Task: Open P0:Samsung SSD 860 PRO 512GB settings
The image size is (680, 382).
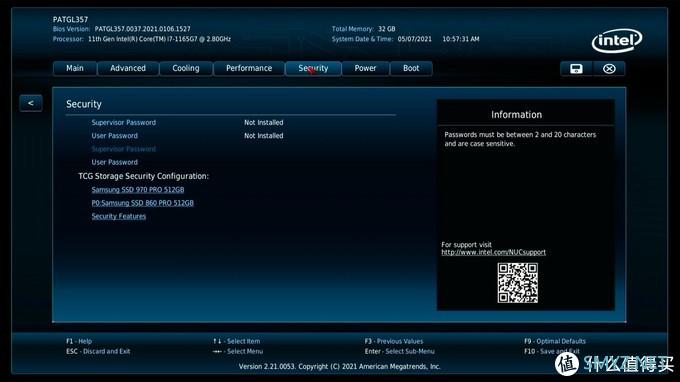Action: 143,203
